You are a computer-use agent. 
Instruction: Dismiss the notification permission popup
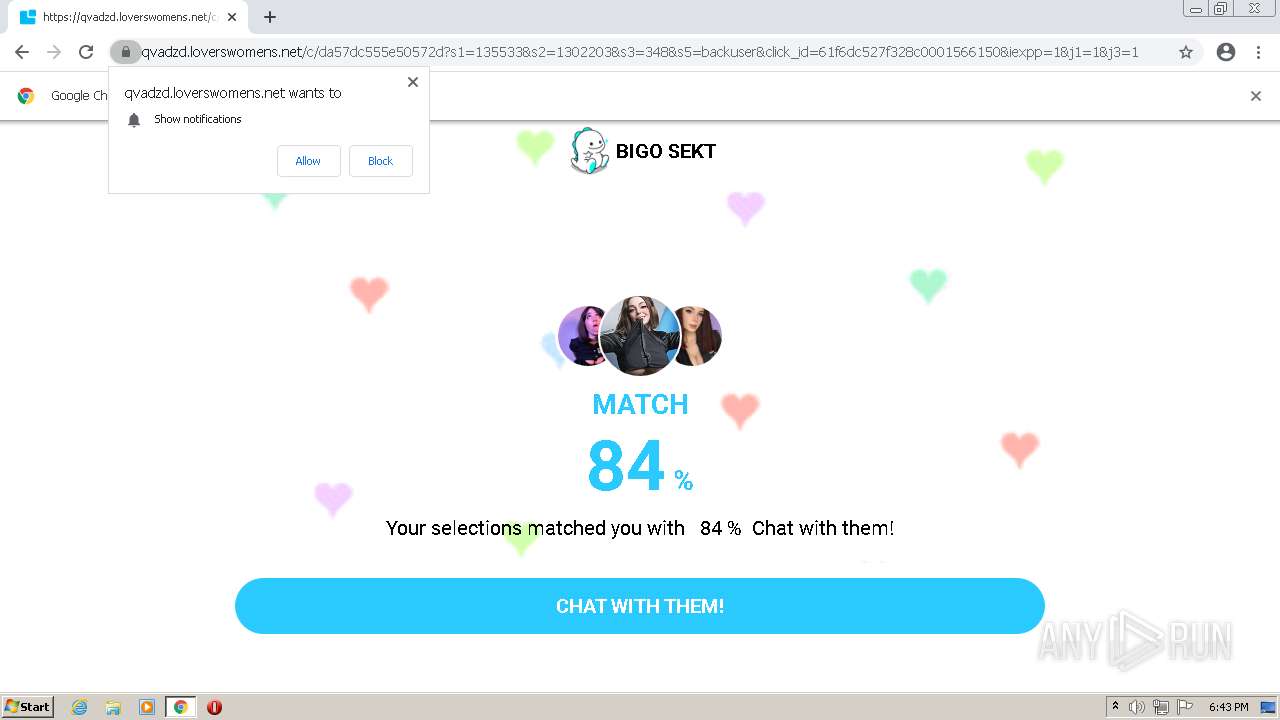[x=413, y=82]
